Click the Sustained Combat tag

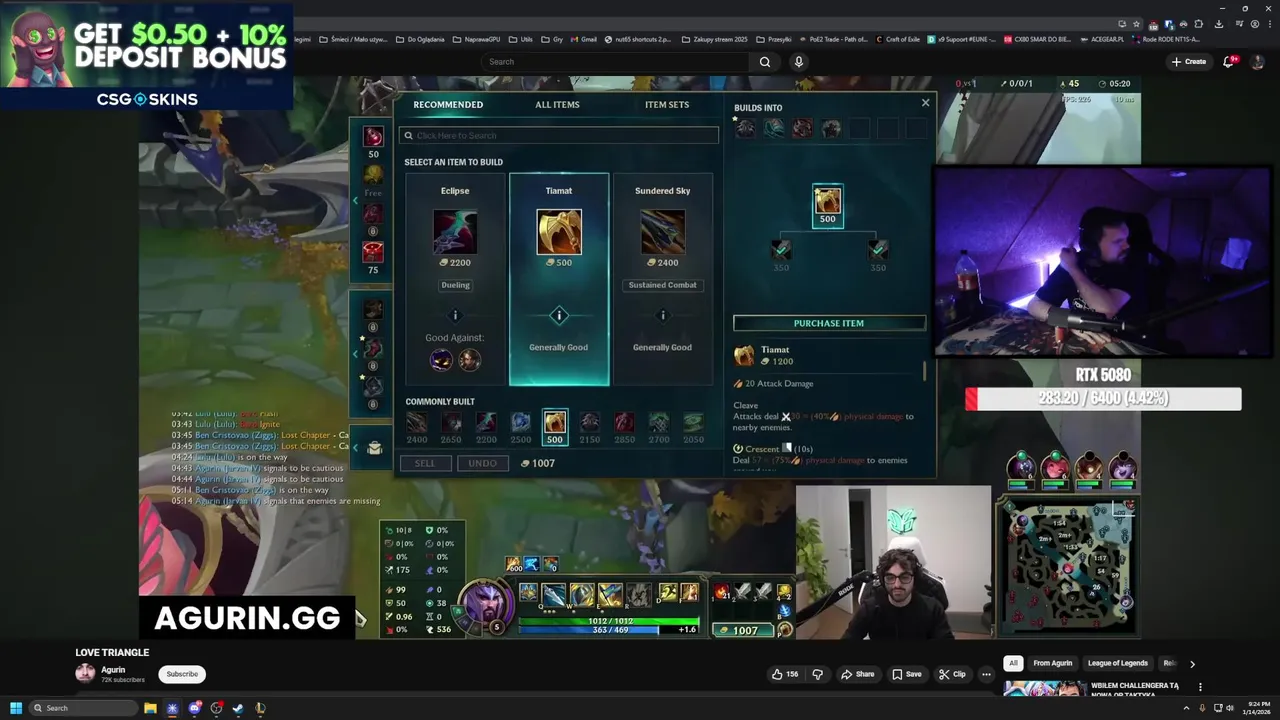(662, 285)
